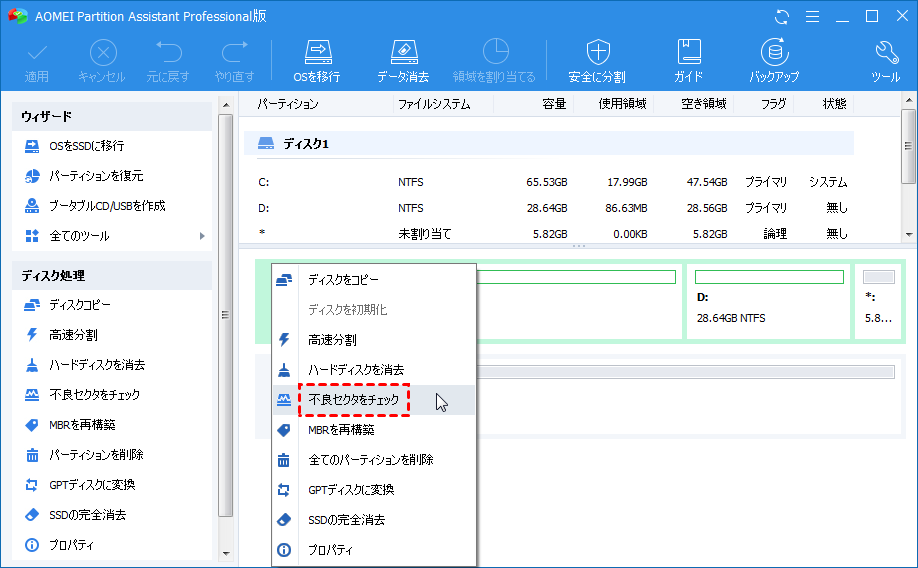The image size is (918, 568).
Task: Click 86.63MB used space cell
Action: click(626, 208)
